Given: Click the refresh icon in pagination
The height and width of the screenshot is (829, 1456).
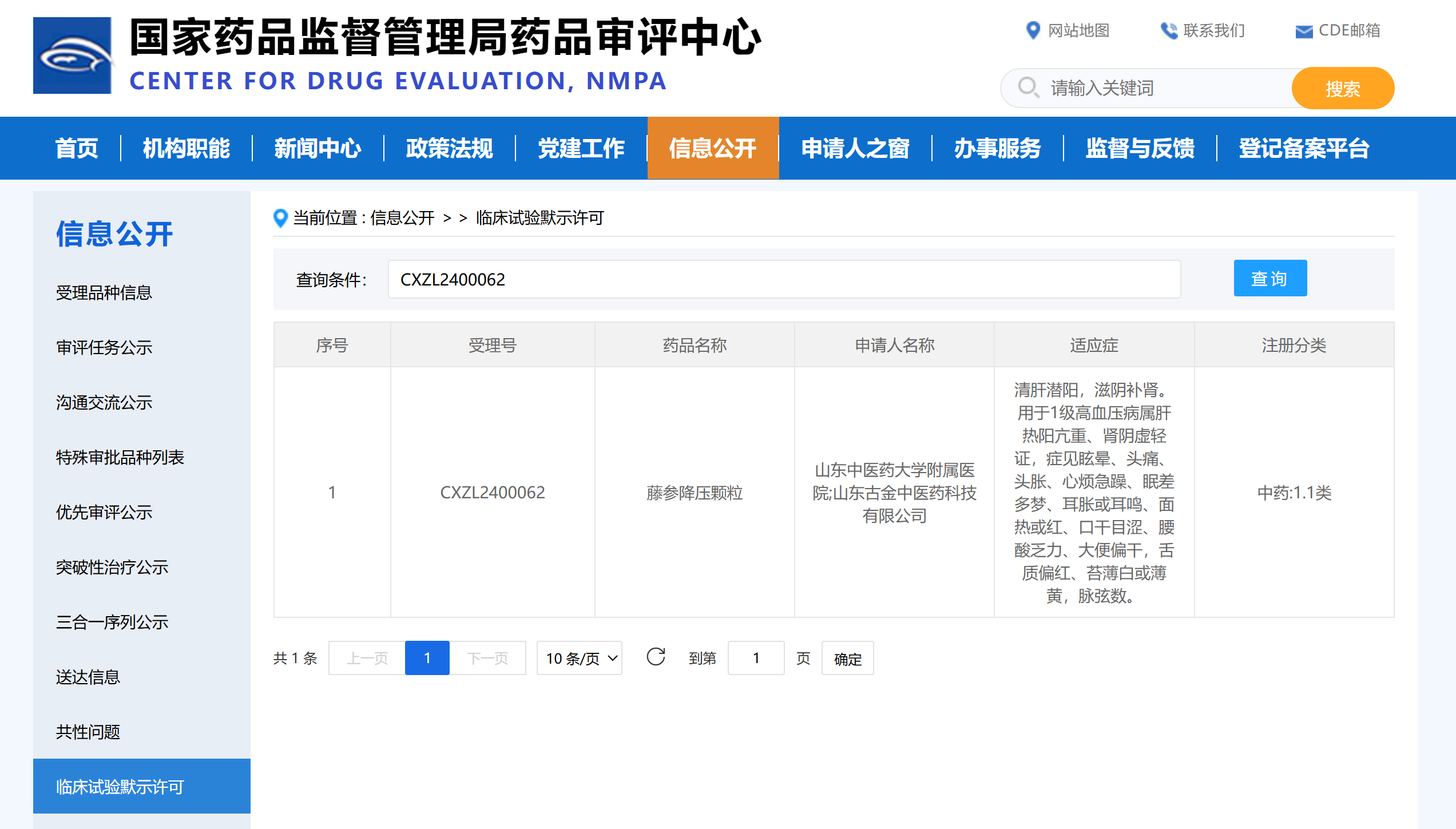Looking at the screenshot, I should (x=656, y=657).
